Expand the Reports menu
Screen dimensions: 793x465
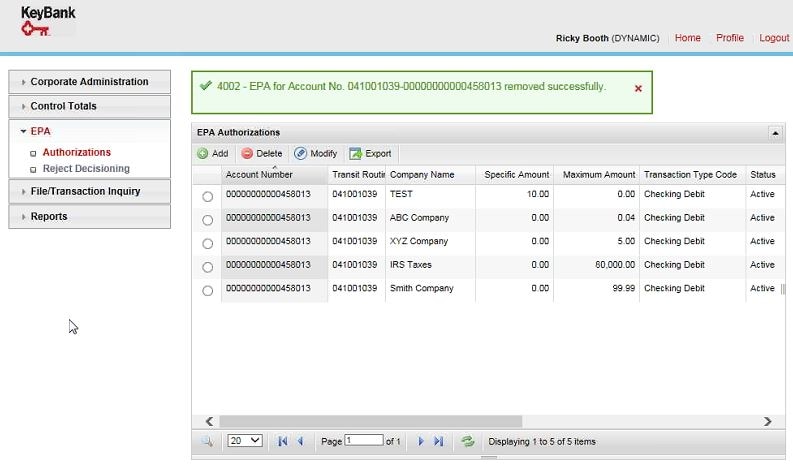pyautogui.click(x=90, y=217)
